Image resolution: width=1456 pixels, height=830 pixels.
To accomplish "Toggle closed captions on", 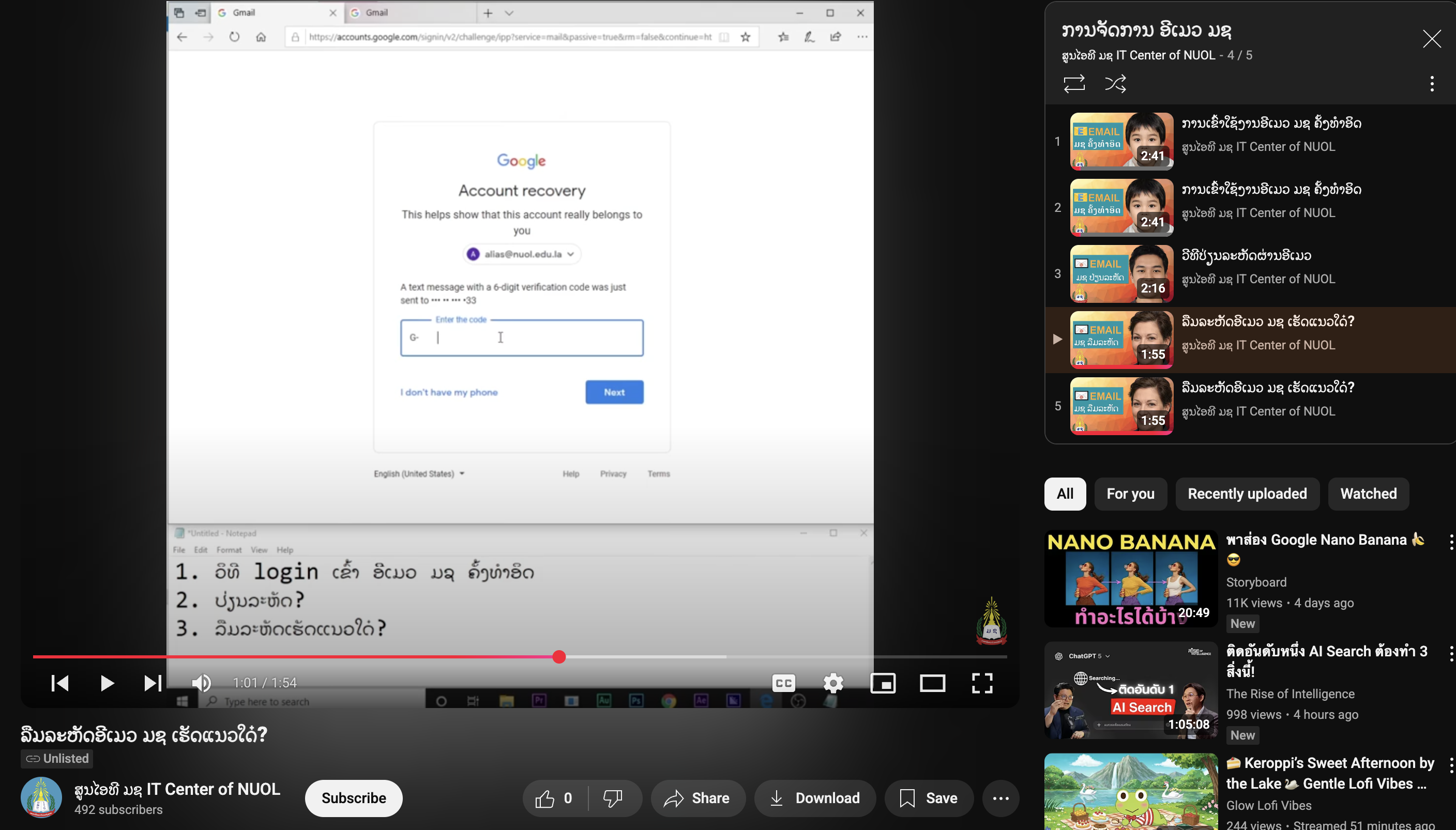I will [x=784, y=683].
